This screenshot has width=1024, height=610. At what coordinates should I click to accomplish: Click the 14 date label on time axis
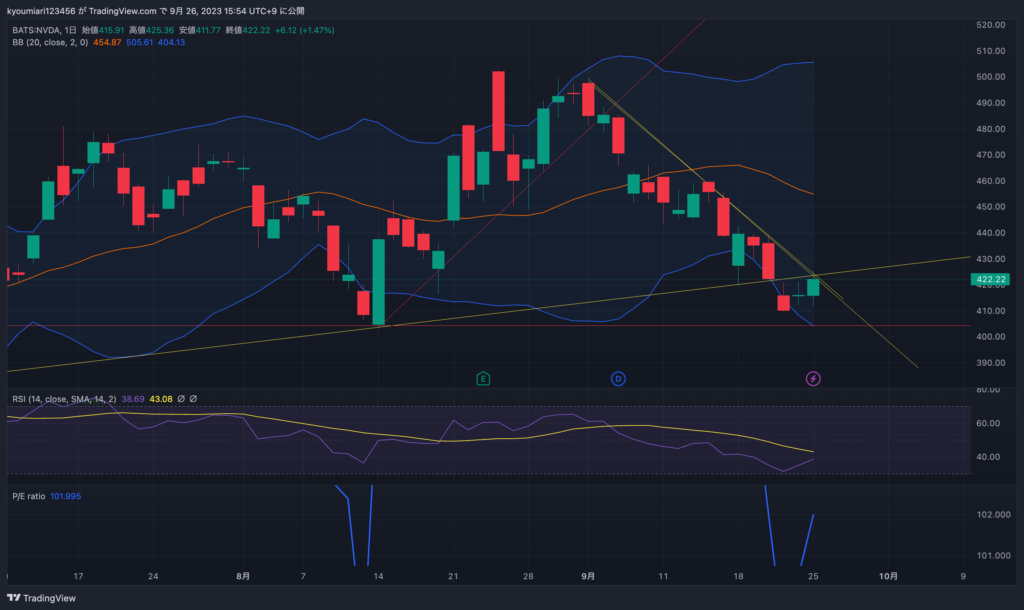[x=378, y=576]
